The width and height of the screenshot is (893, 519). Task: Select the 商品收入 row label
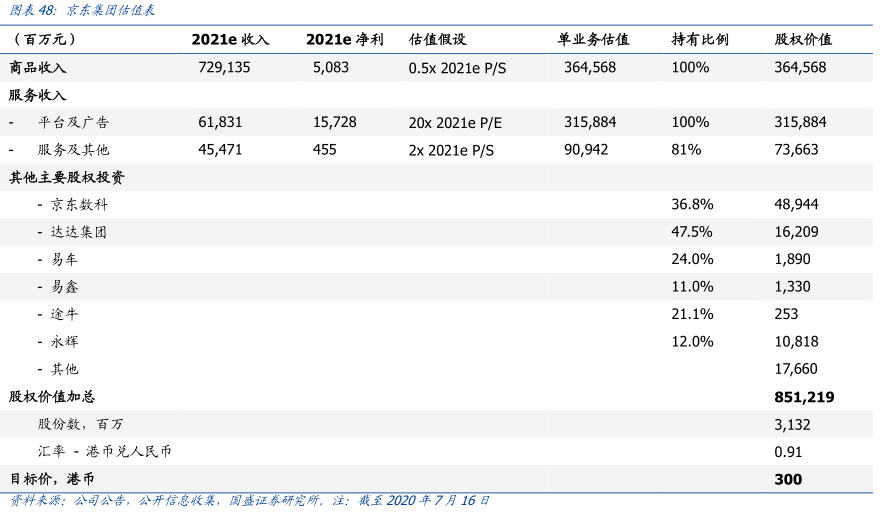tap(38, 67)
